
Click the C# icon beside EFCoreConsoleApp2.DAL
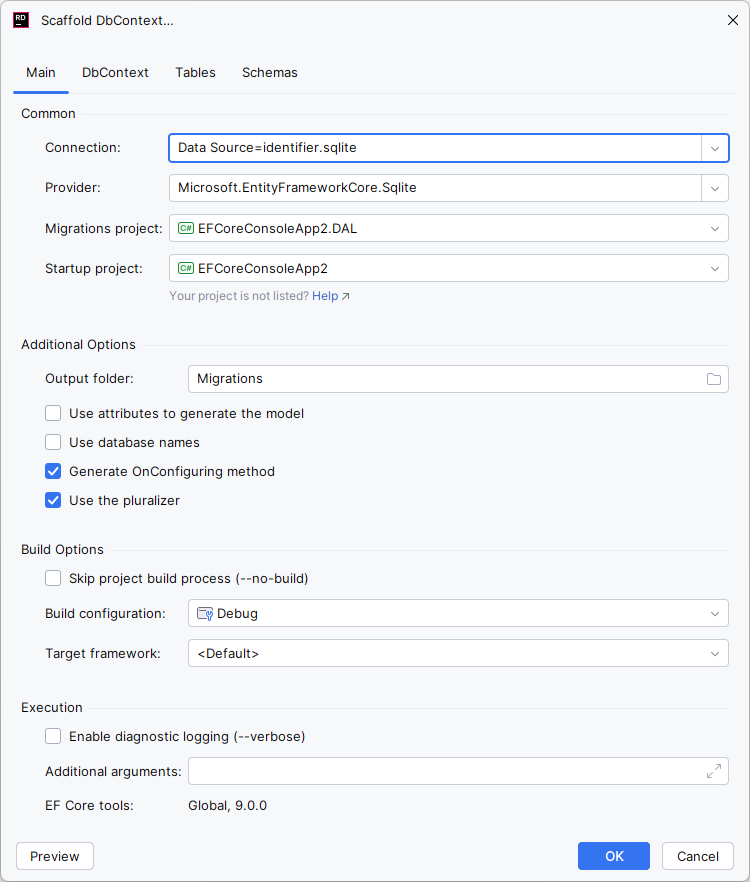(184, 228)
